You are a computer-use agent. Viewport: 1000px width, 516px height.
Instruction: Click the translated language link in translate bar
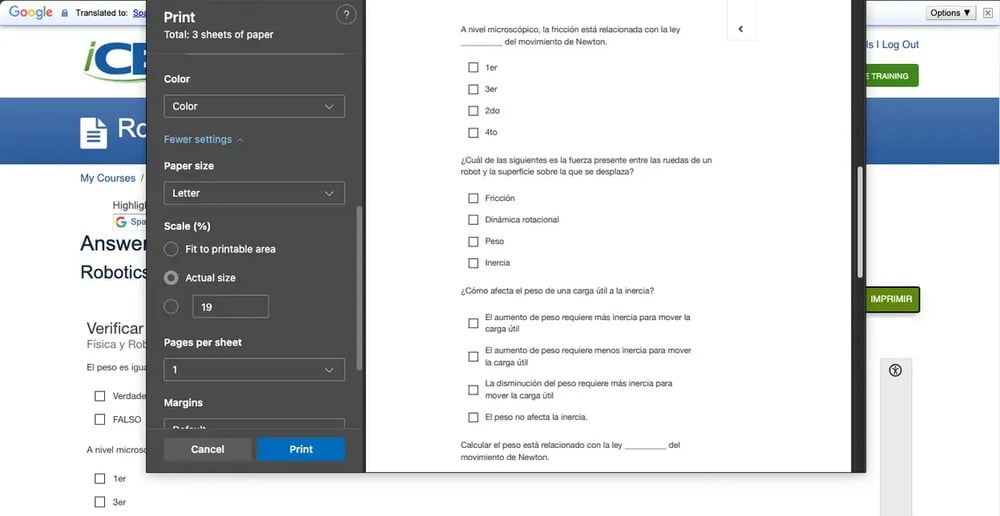pos(139,13)
